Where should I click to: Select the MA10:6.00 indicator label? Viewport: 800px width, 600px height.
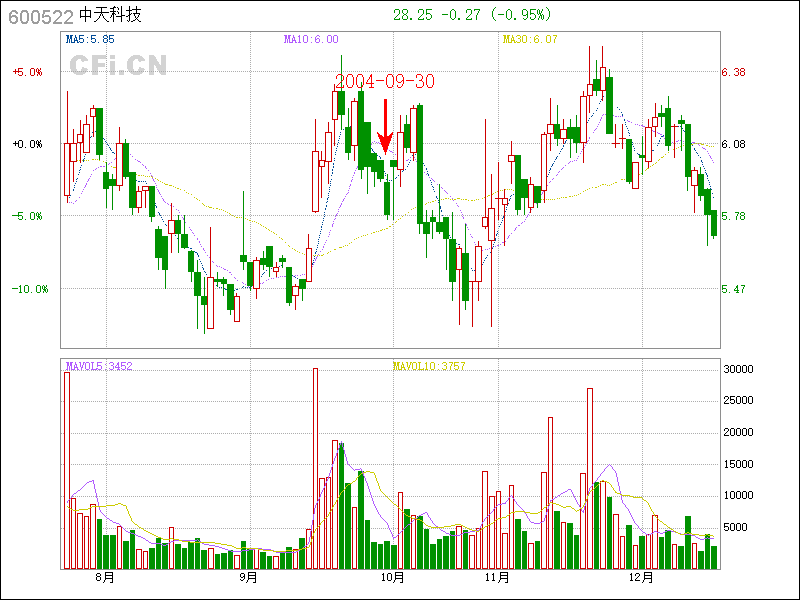[311, 39]
